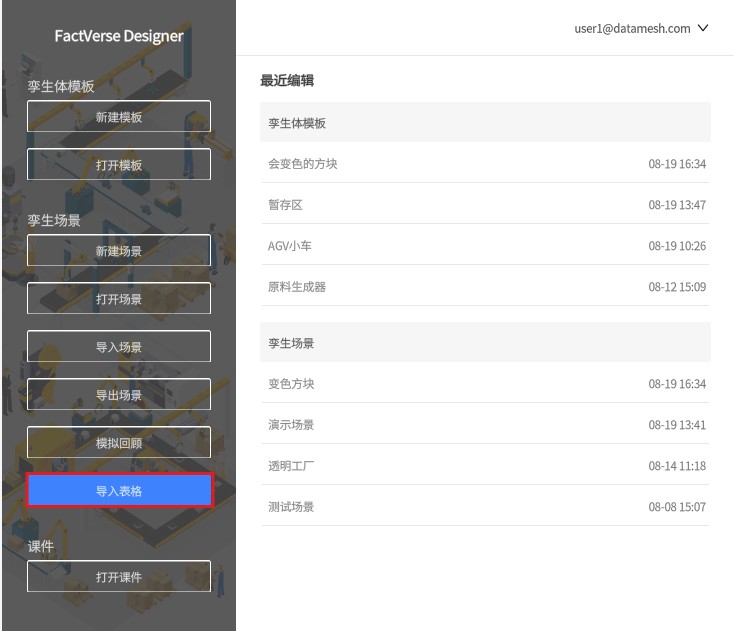Click the 08-19 10:26 timestamp
The height and width of the screenshot is (631, 734).
(x=677, y=246)
